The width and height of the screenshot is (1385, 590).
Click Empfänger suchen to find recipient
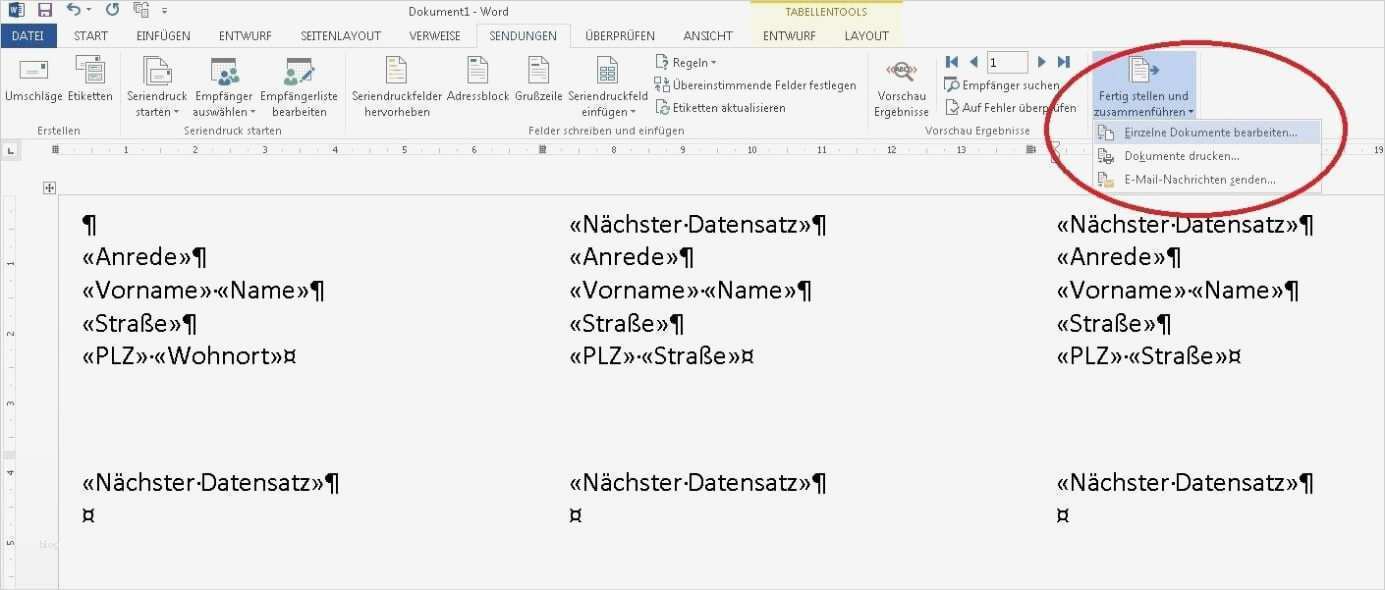coord(1001,85)
